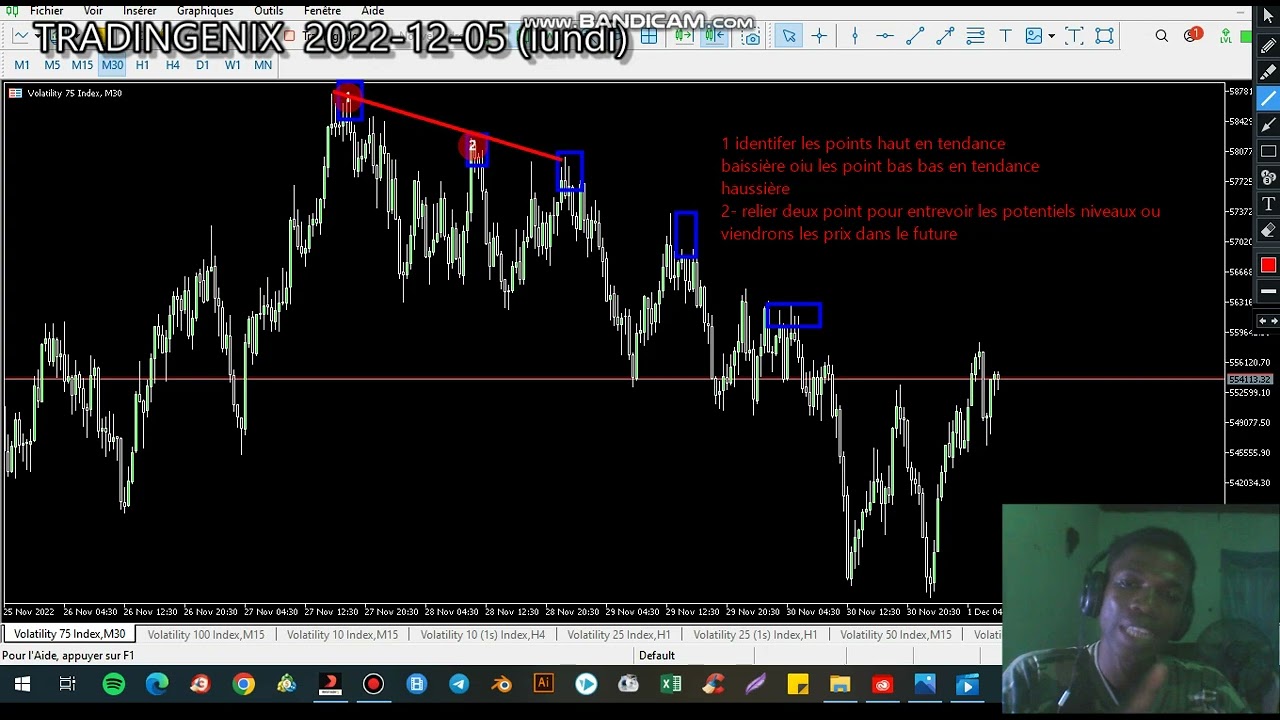This screenshot has width=1280, height=720.
Task: Select the text label bracket tool
Action: [x=1074, y=36]
